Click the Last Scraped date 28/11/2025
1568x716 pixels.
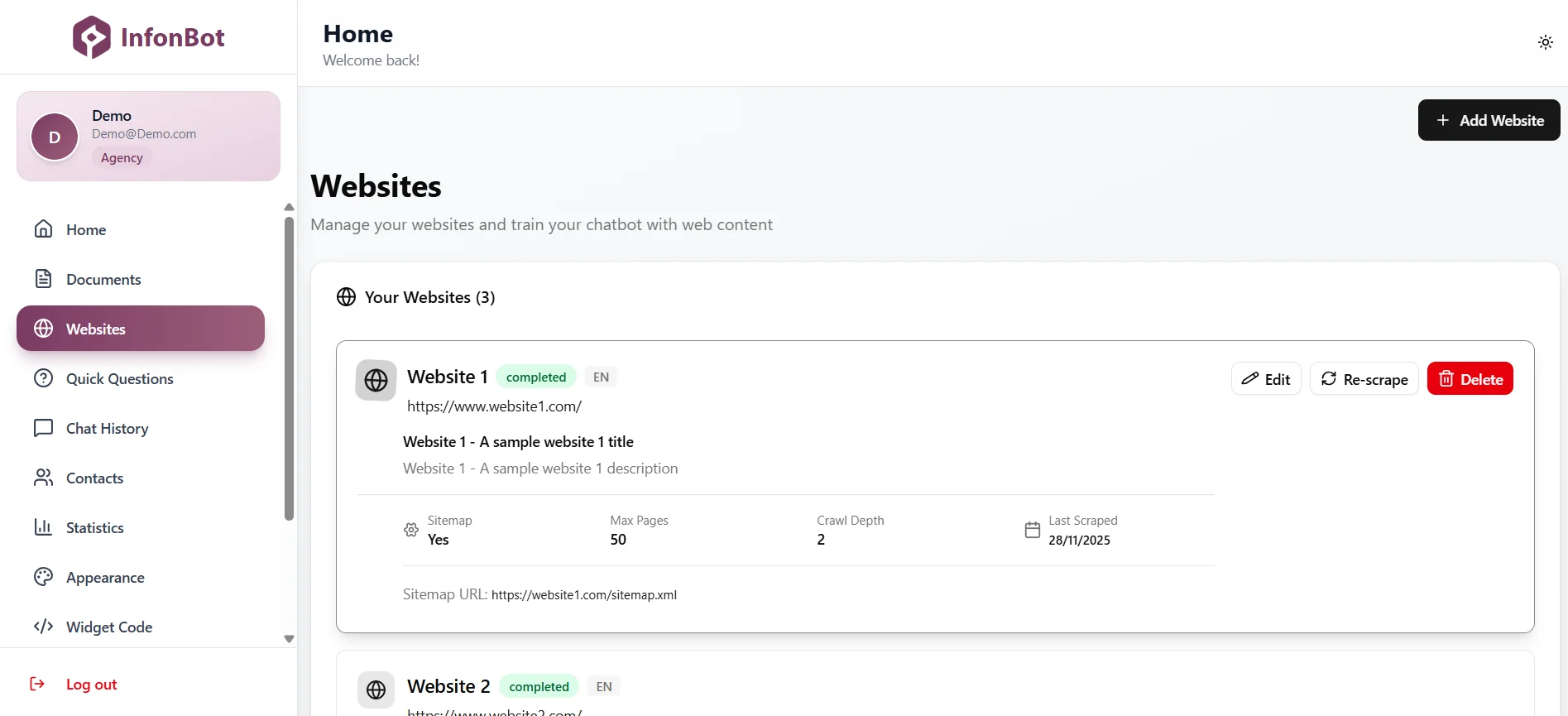(x=1079, y=540)
